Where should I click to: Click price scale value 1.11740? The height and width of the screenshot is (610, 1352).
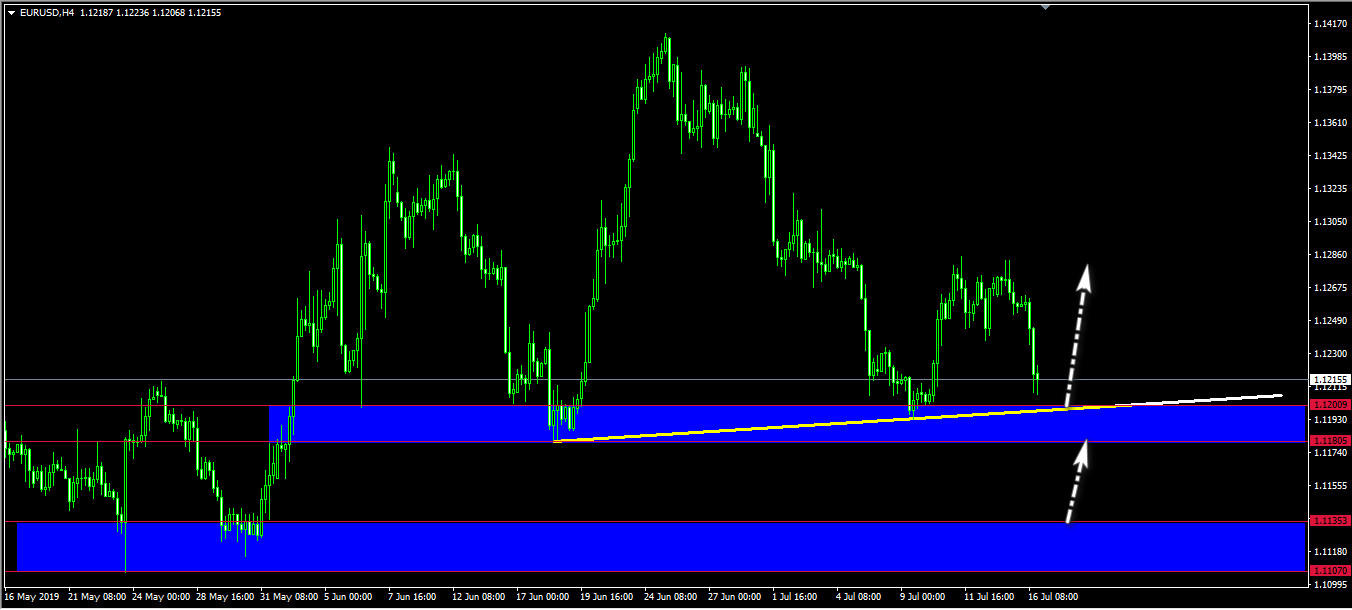(x=1332, y=453)
